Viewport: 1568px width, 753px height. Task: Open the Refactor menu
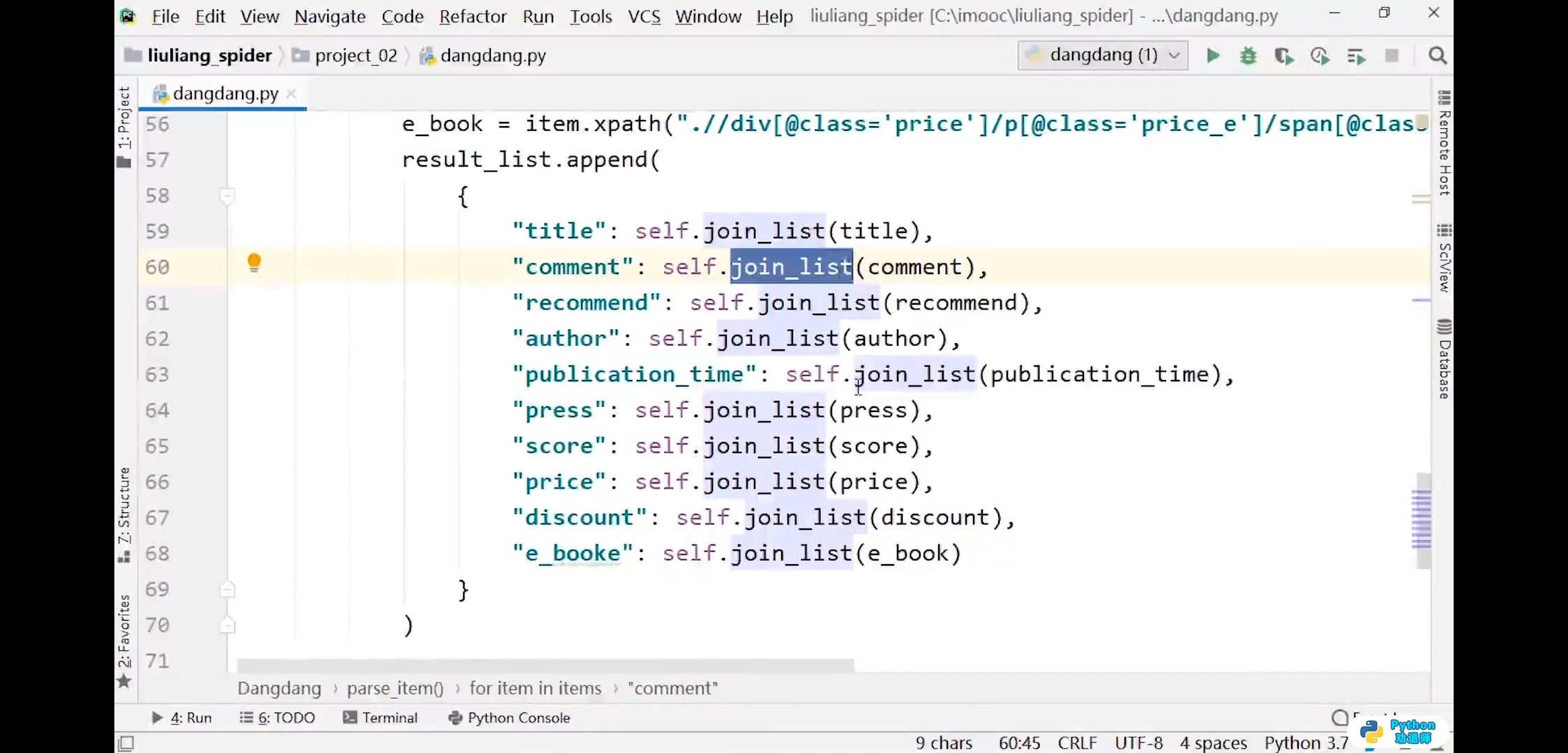tap(472, 16)
